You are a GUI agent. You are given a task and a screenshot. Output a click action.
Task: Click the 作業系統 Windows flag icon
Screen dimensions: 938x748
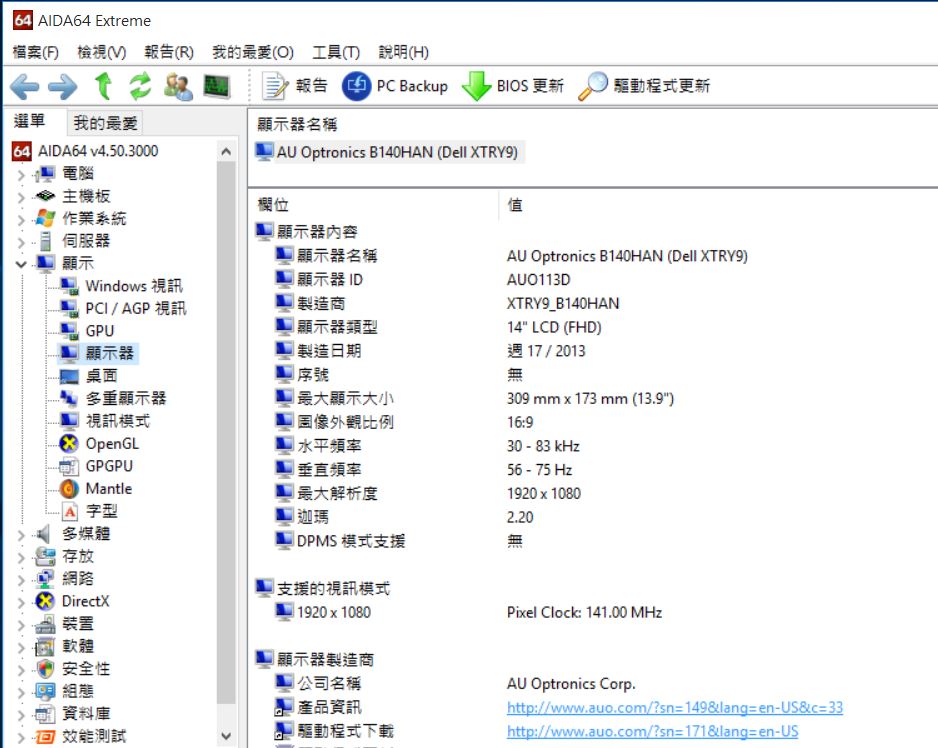point(45,218)
